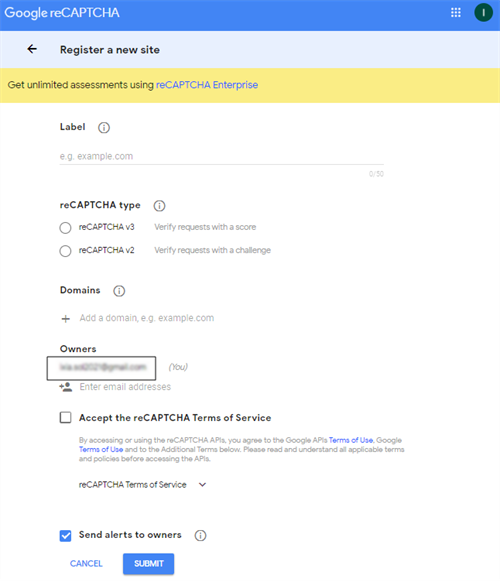Uncheck Send alerts to owners checkbox

click(66, 536)
